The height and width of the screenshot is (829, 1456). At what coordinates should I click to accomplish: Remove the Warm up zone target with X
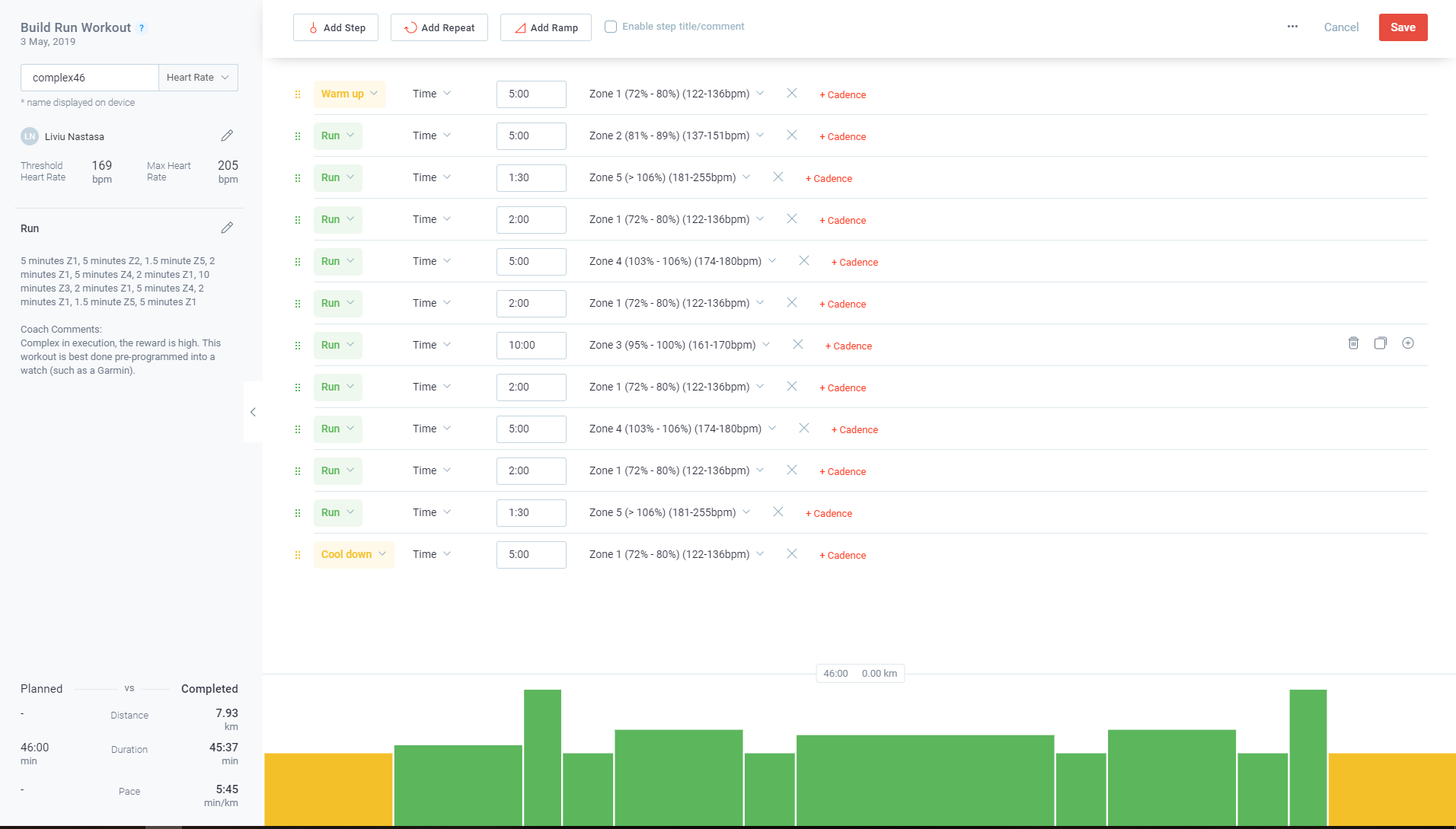[x=791, y=94]
